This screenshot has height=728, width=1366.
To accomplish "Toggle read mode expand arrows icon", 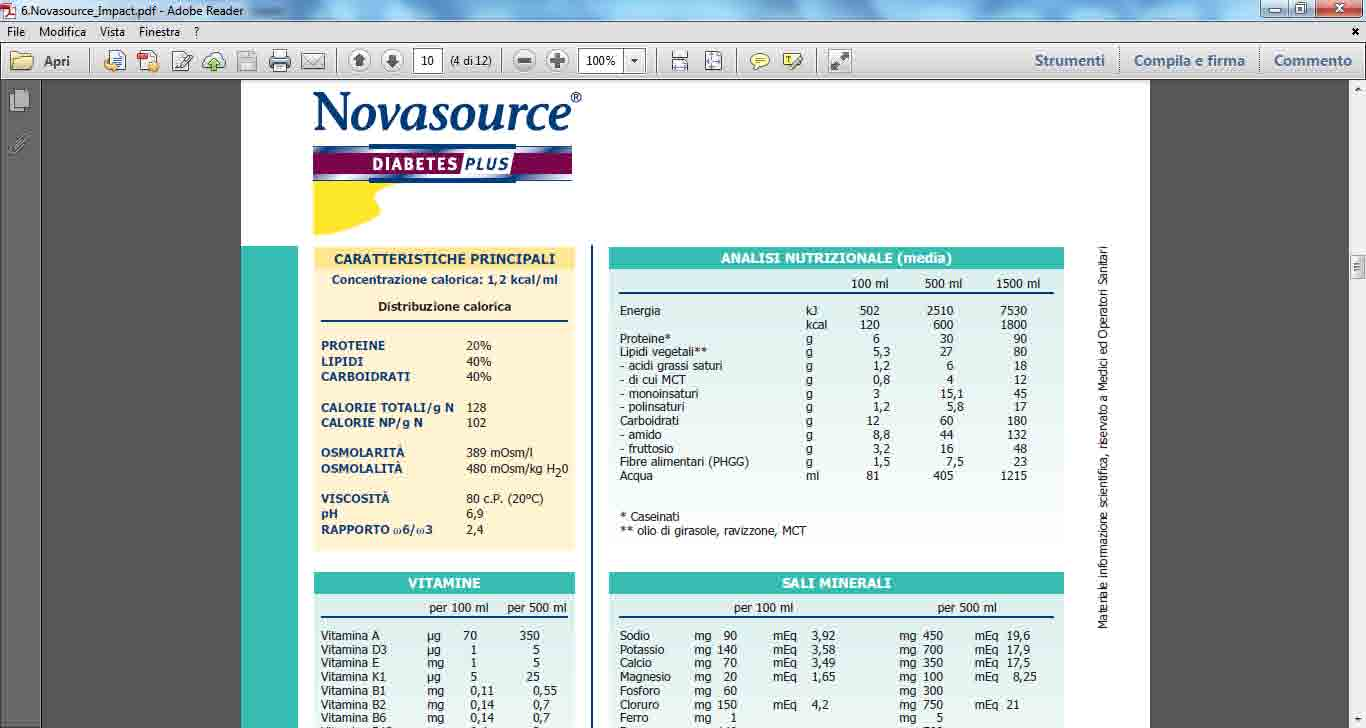I will (840, 61).
